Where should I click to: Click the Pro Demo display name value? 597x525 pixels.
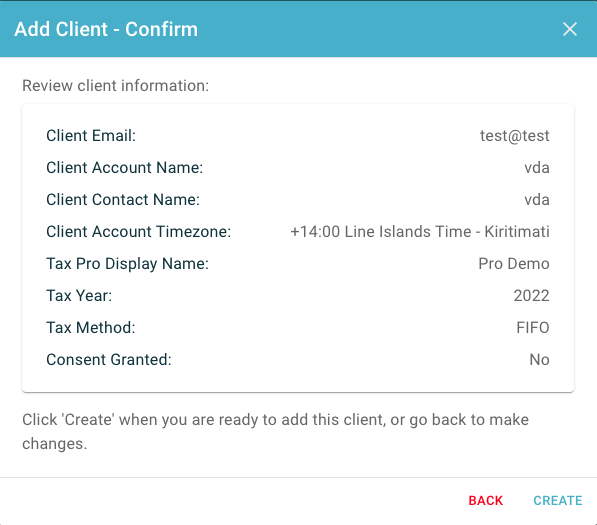(x=514, y=263)
